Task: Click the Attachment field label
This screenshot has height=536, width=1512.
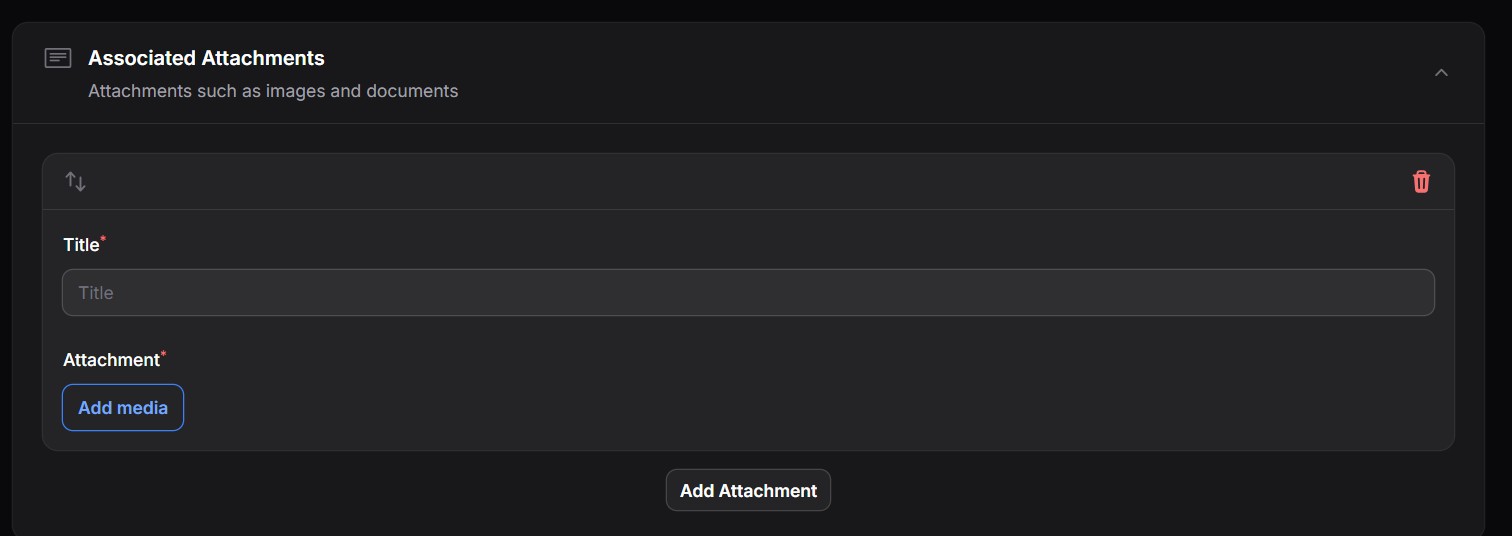Action: (x=111, y=360)
